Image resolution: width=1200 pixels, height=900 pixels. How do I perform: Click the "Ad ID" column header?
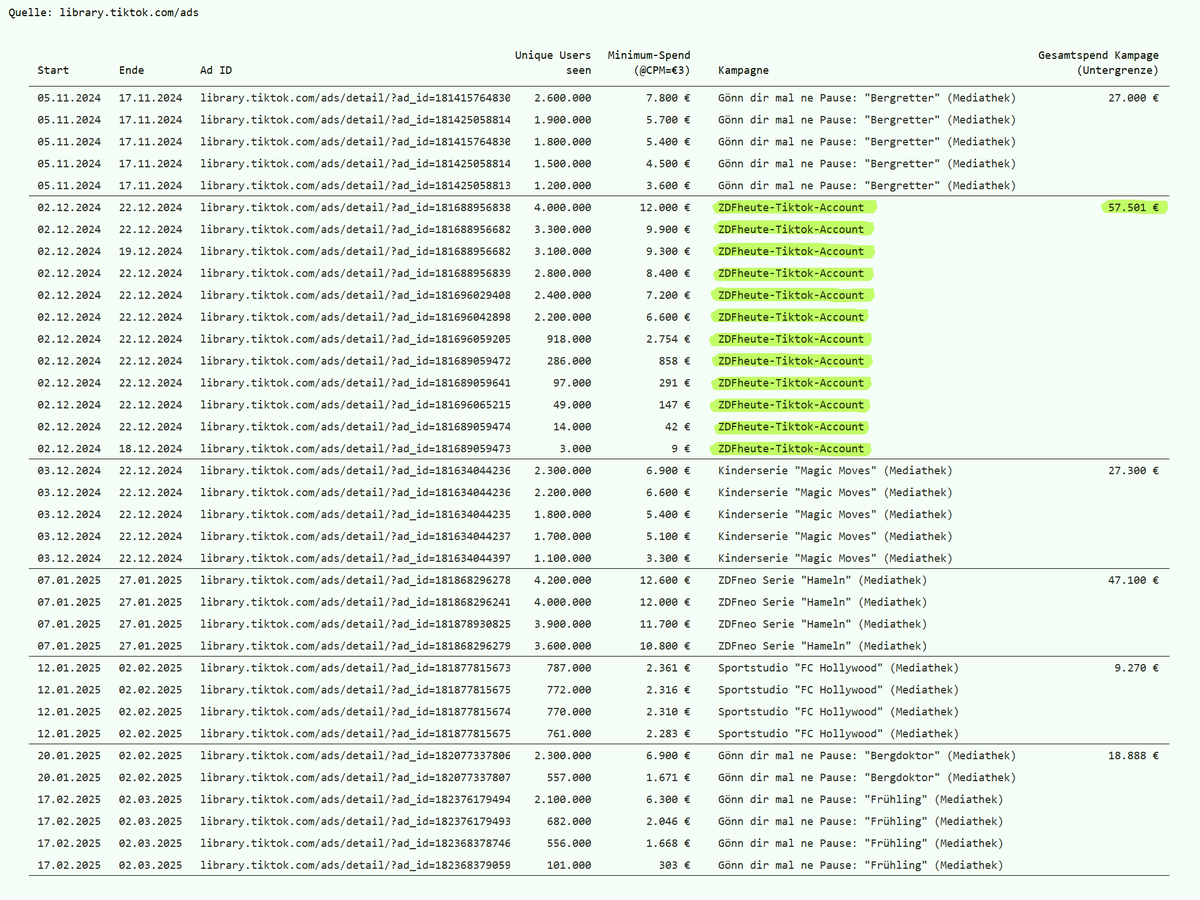(216, 70)
